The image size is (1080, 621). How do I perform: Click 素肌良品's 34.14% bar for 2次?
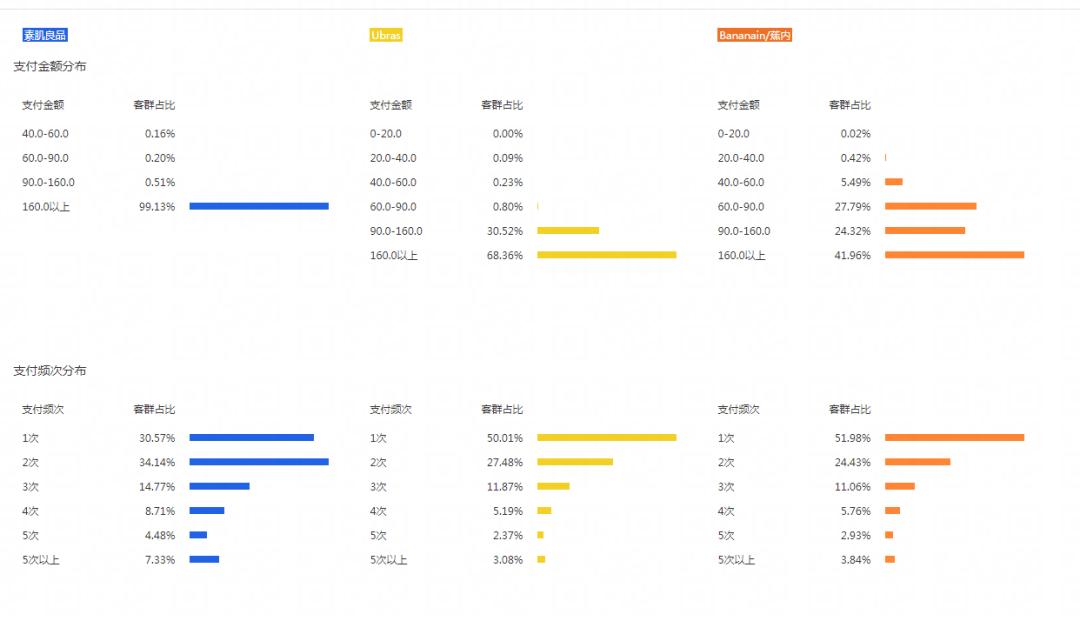(259, 462)
